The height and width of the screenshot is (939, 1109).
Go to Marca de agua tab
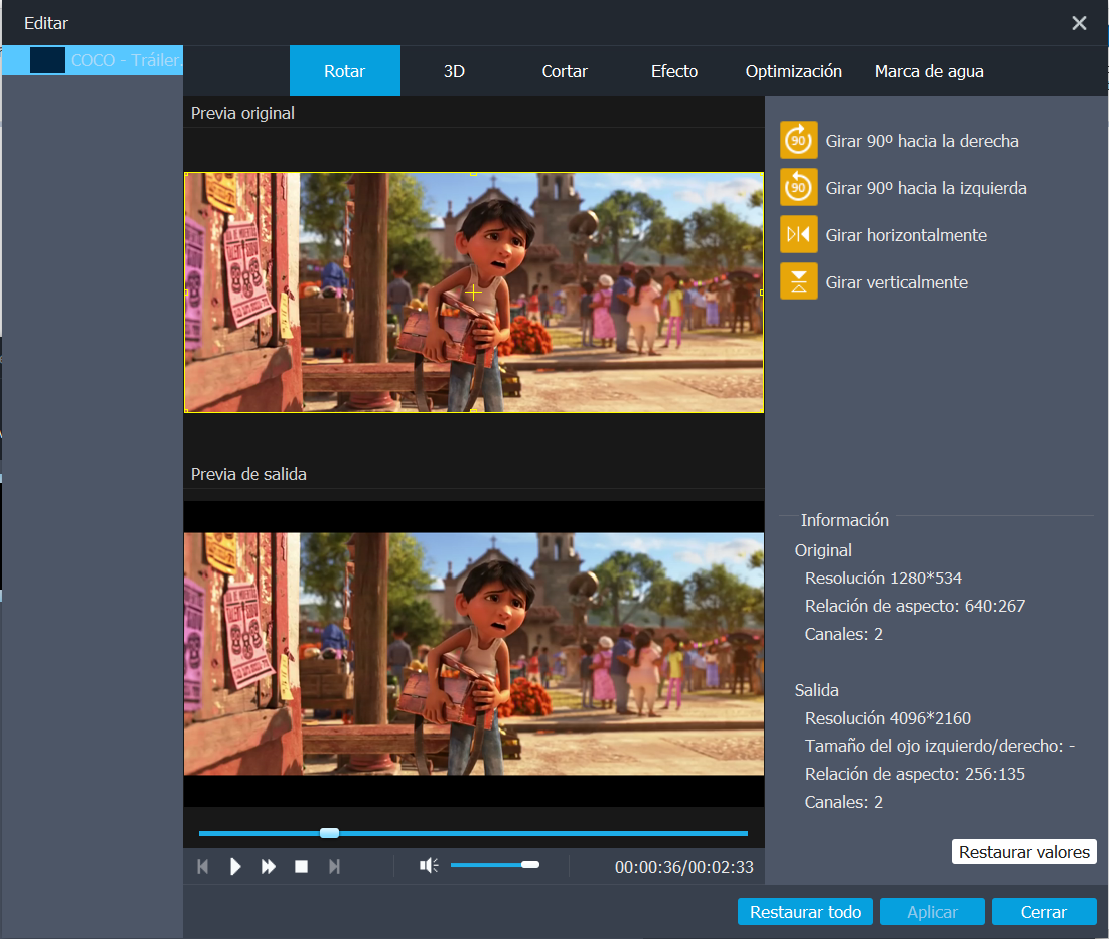[929, 71]
